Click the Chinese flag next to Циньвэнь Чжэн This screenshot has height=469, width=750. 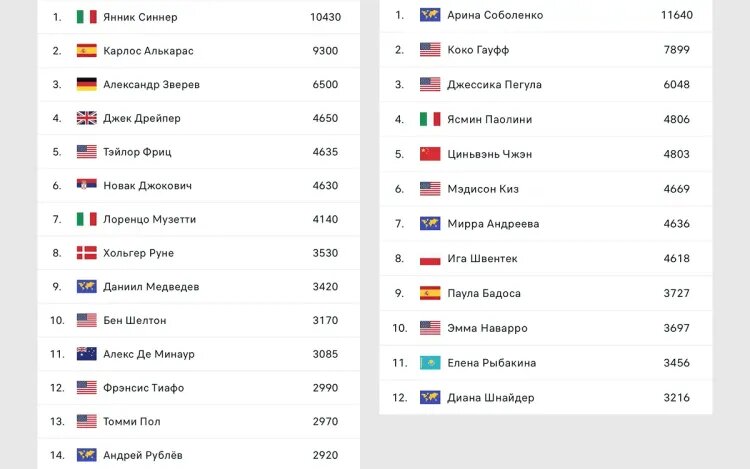(x=430, y=154)
